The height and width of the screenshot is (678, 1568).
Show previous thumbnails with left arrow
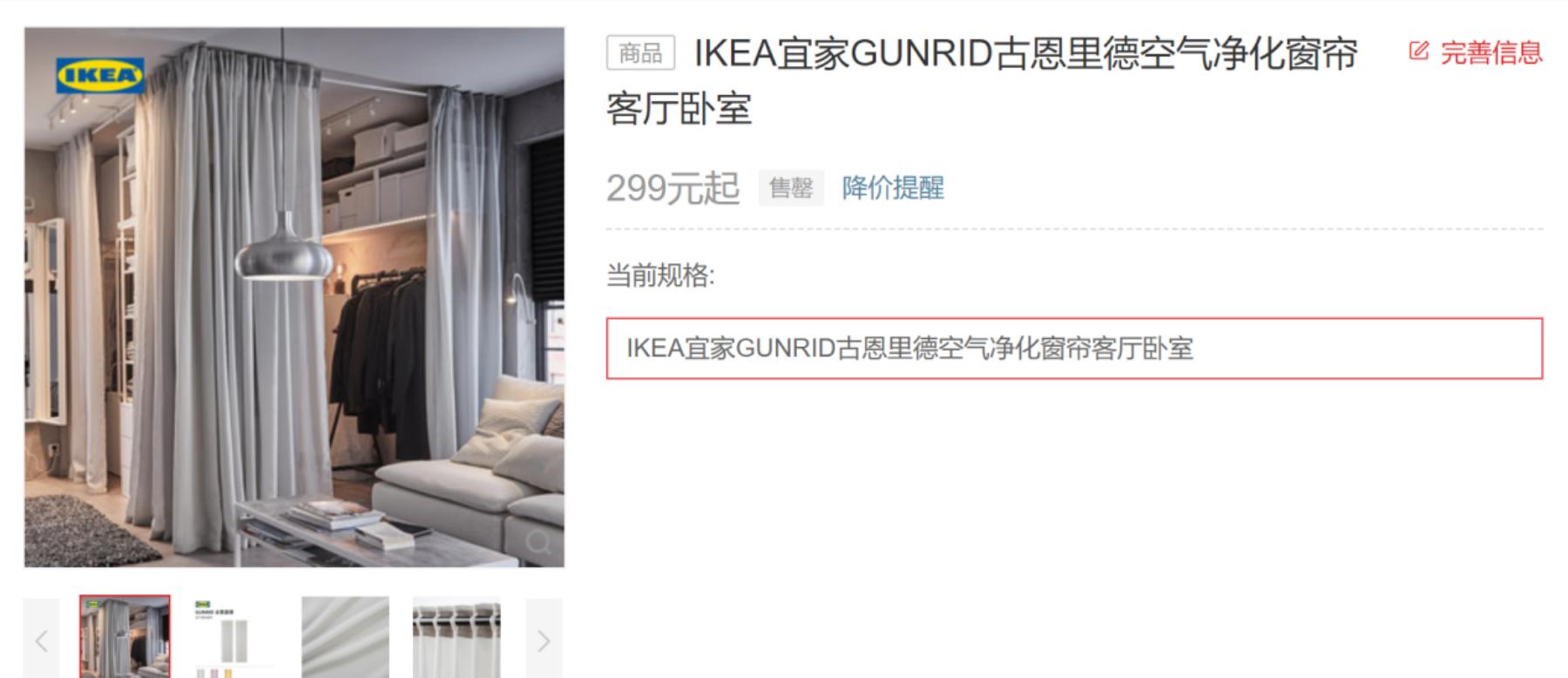click(x=41, y=641)
